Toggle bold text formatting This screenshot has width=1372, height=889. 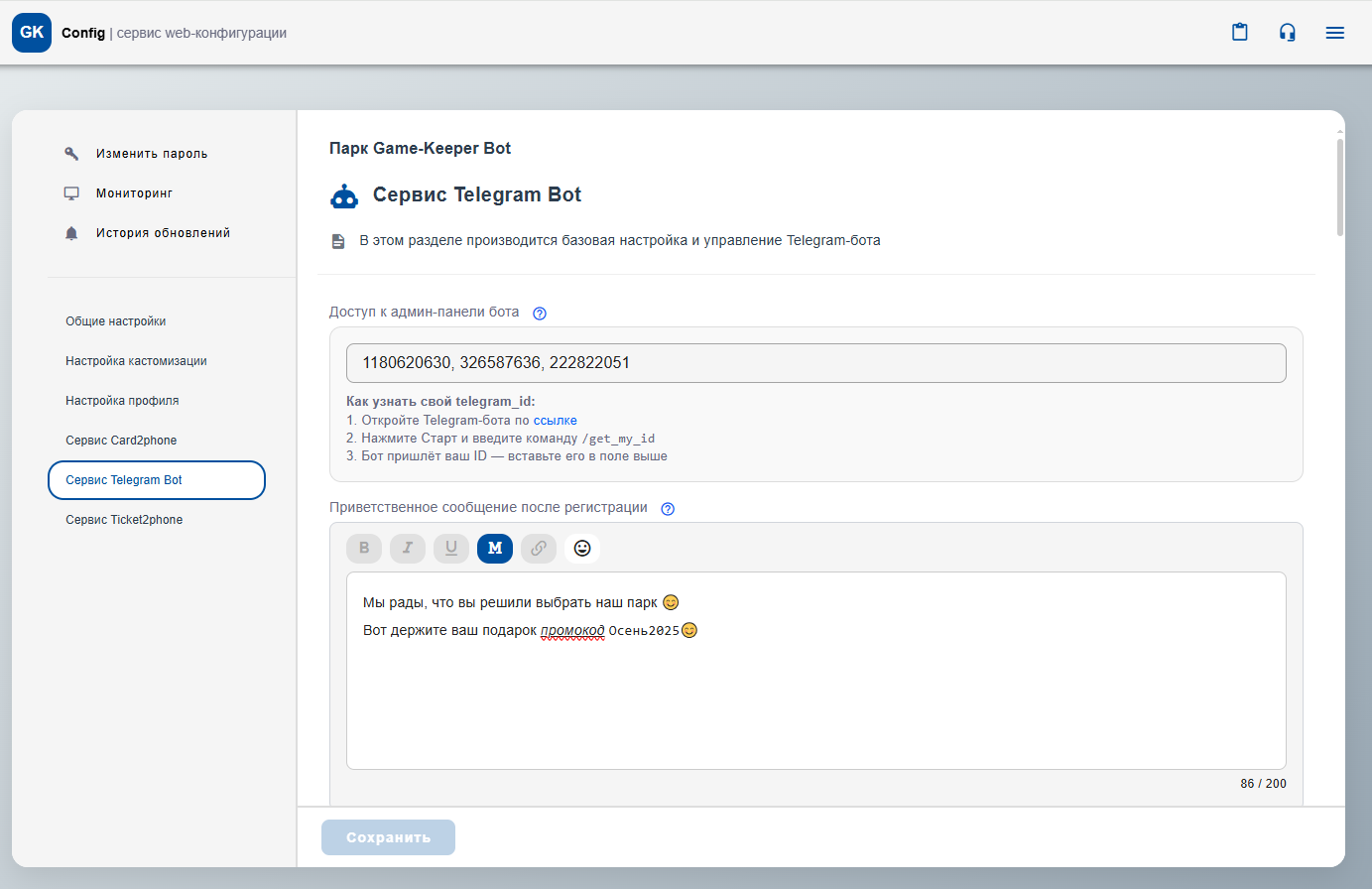(x=364, y=549)
